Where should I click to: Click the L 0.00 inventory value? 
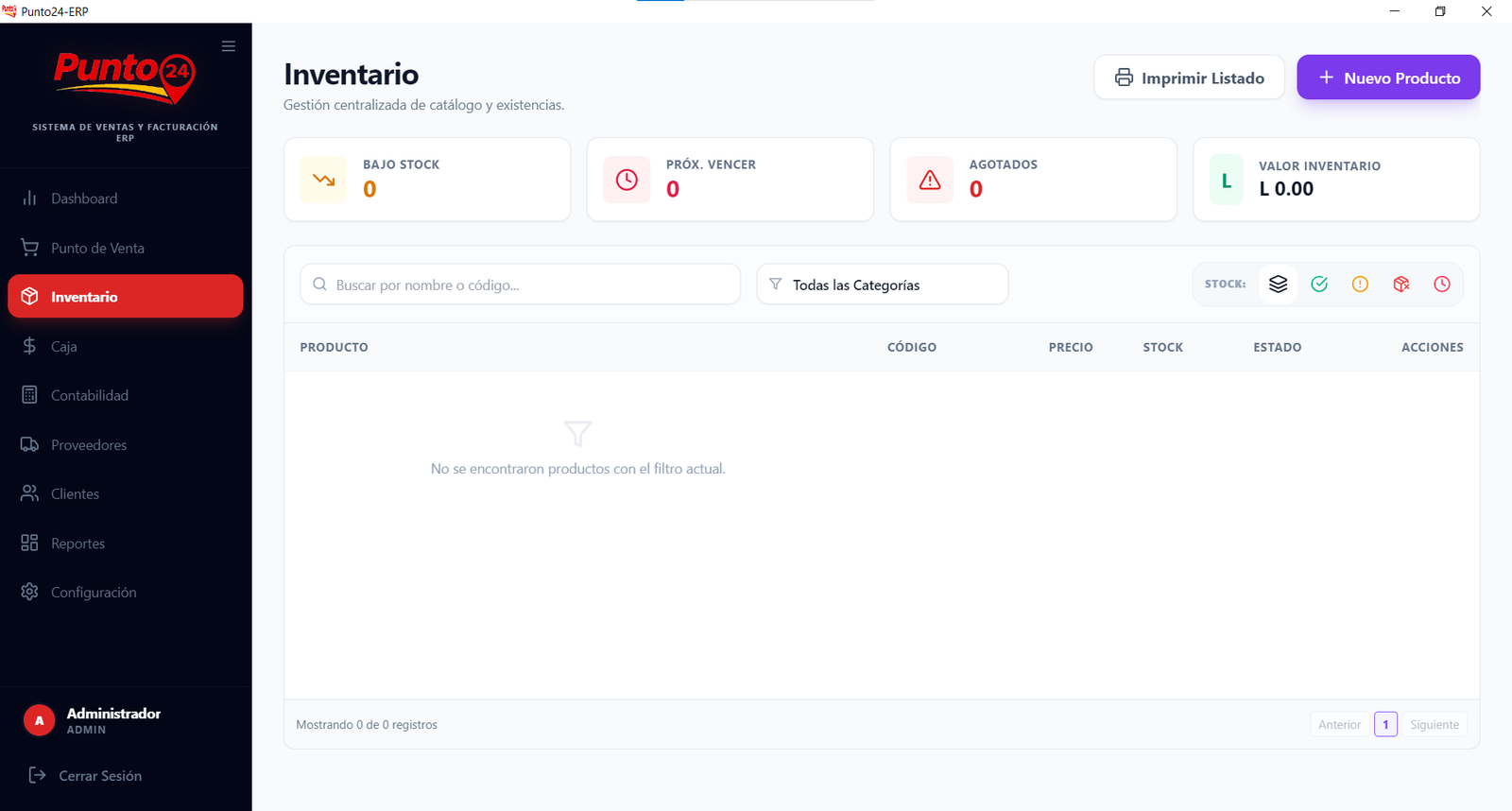(x=1286, y=188)
